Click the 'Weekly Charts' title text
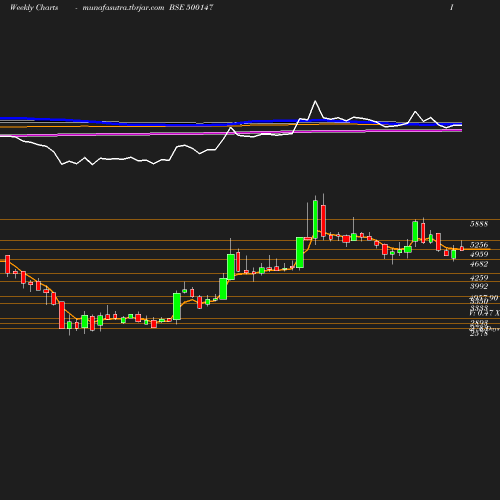Screen dimensions: 500x500 [34, 7]
